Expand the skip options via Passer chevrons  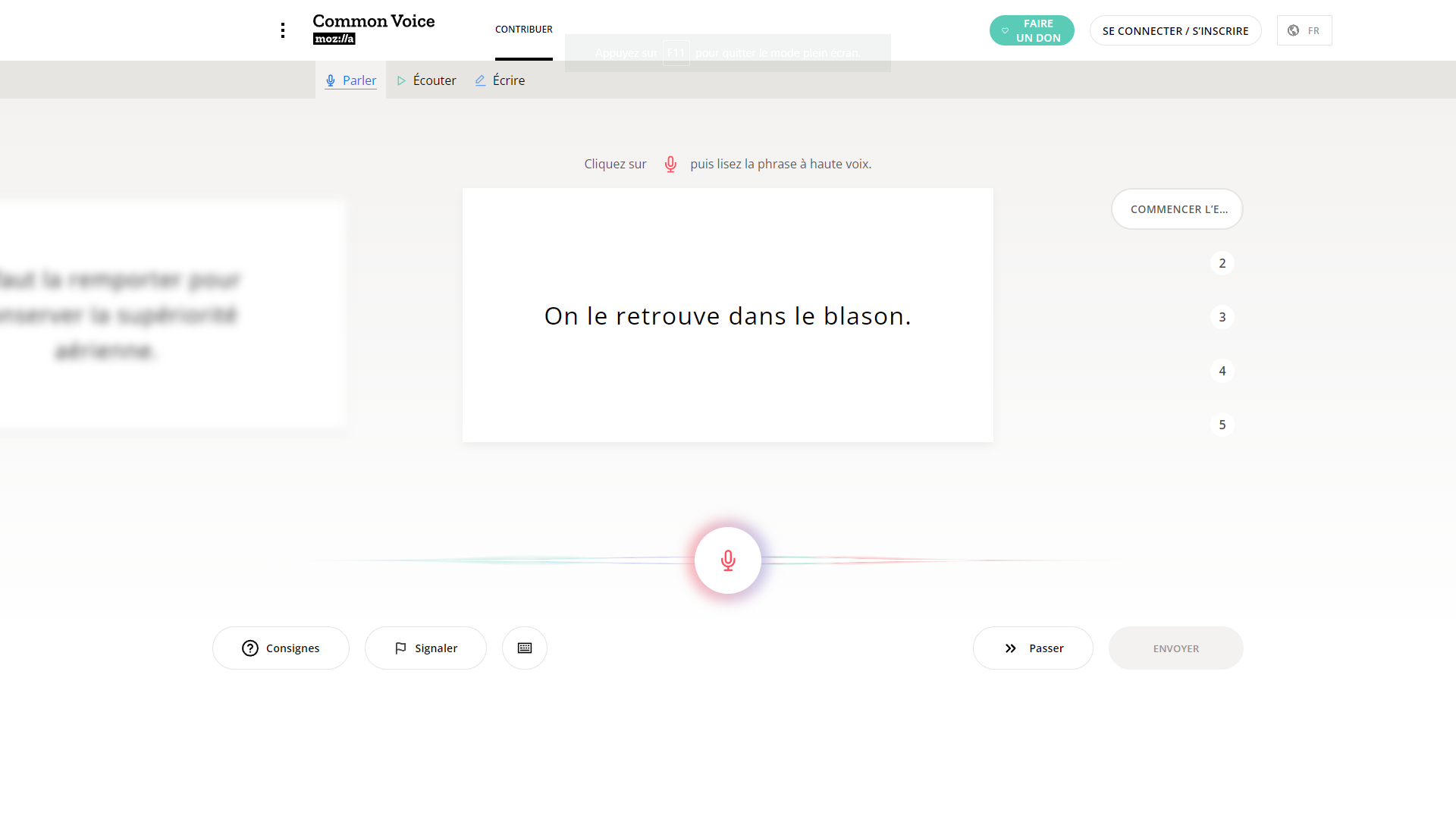[1010, 648]
